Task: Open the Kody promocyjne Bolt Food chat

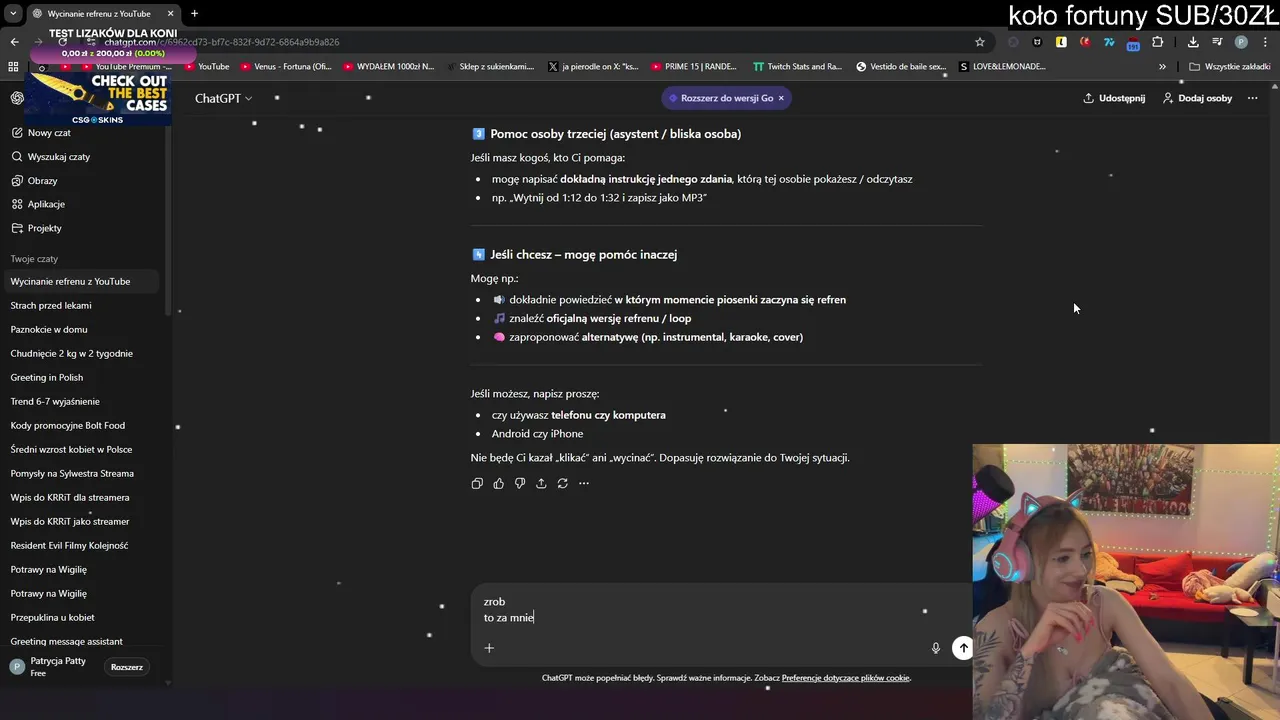Action: pyautogui.click(x=67, y=425)
